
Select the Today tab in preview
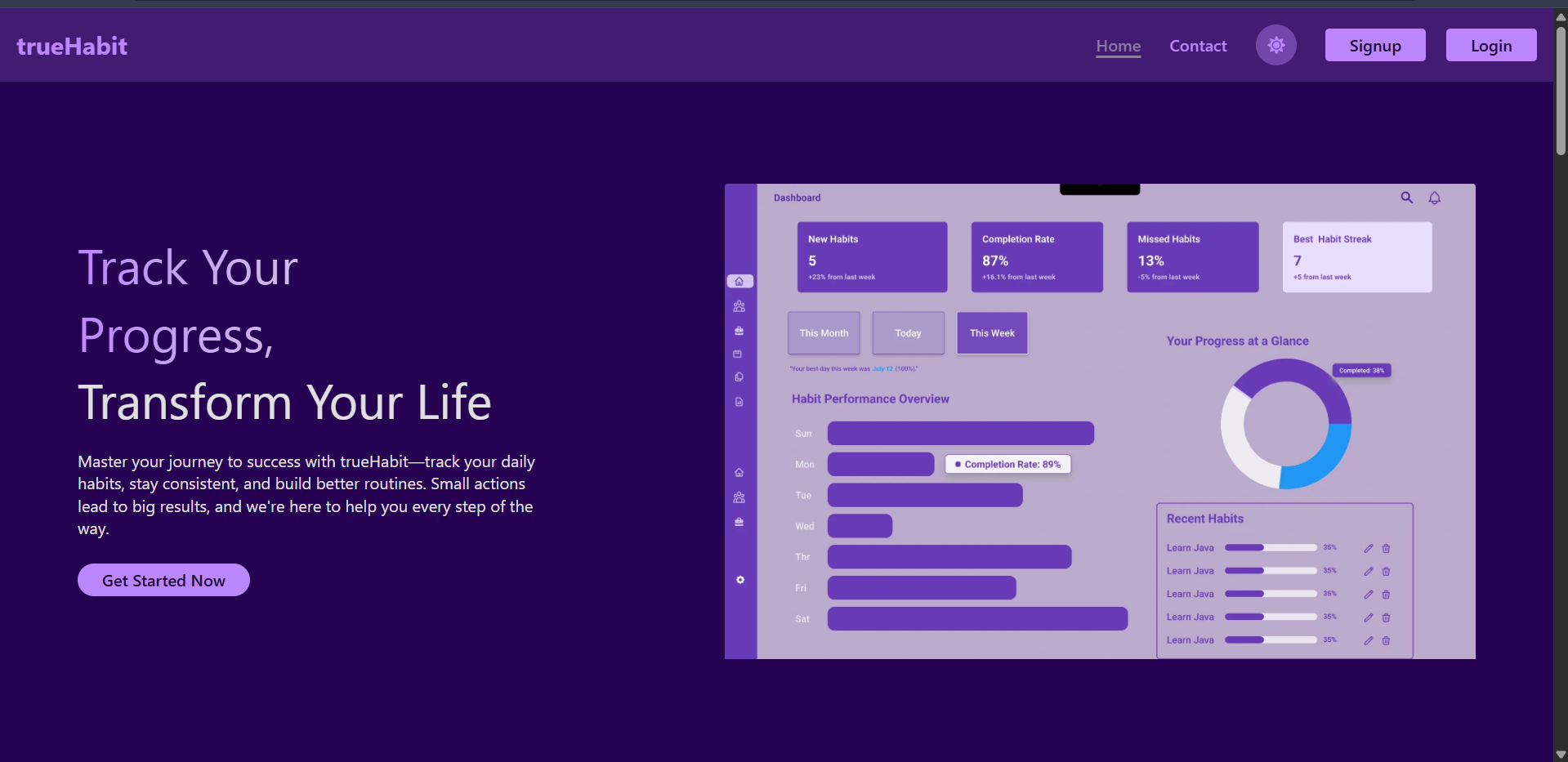click(x=908, y=333)
